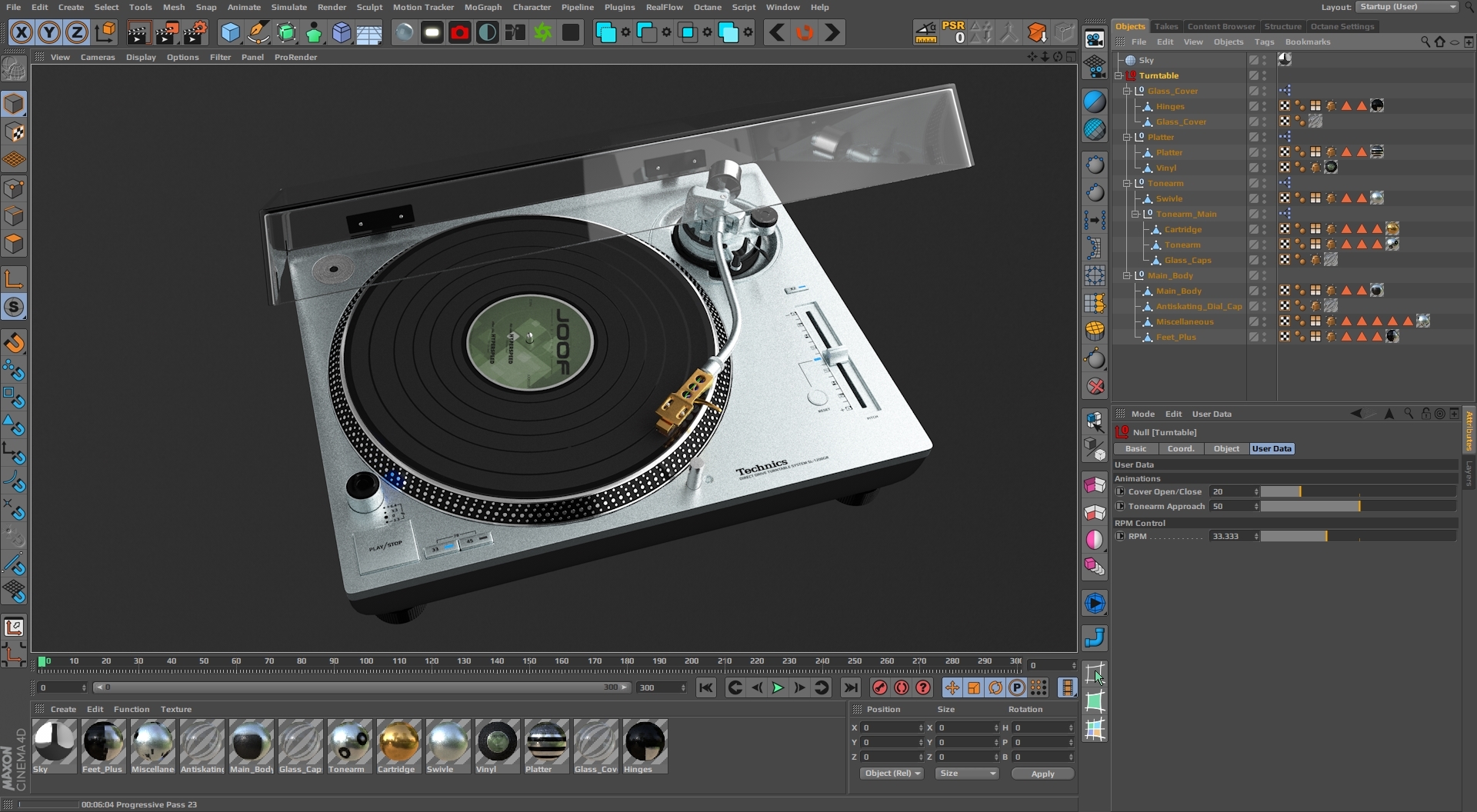
Task: Collapse the Platter null group
Action: point(1127,137)
